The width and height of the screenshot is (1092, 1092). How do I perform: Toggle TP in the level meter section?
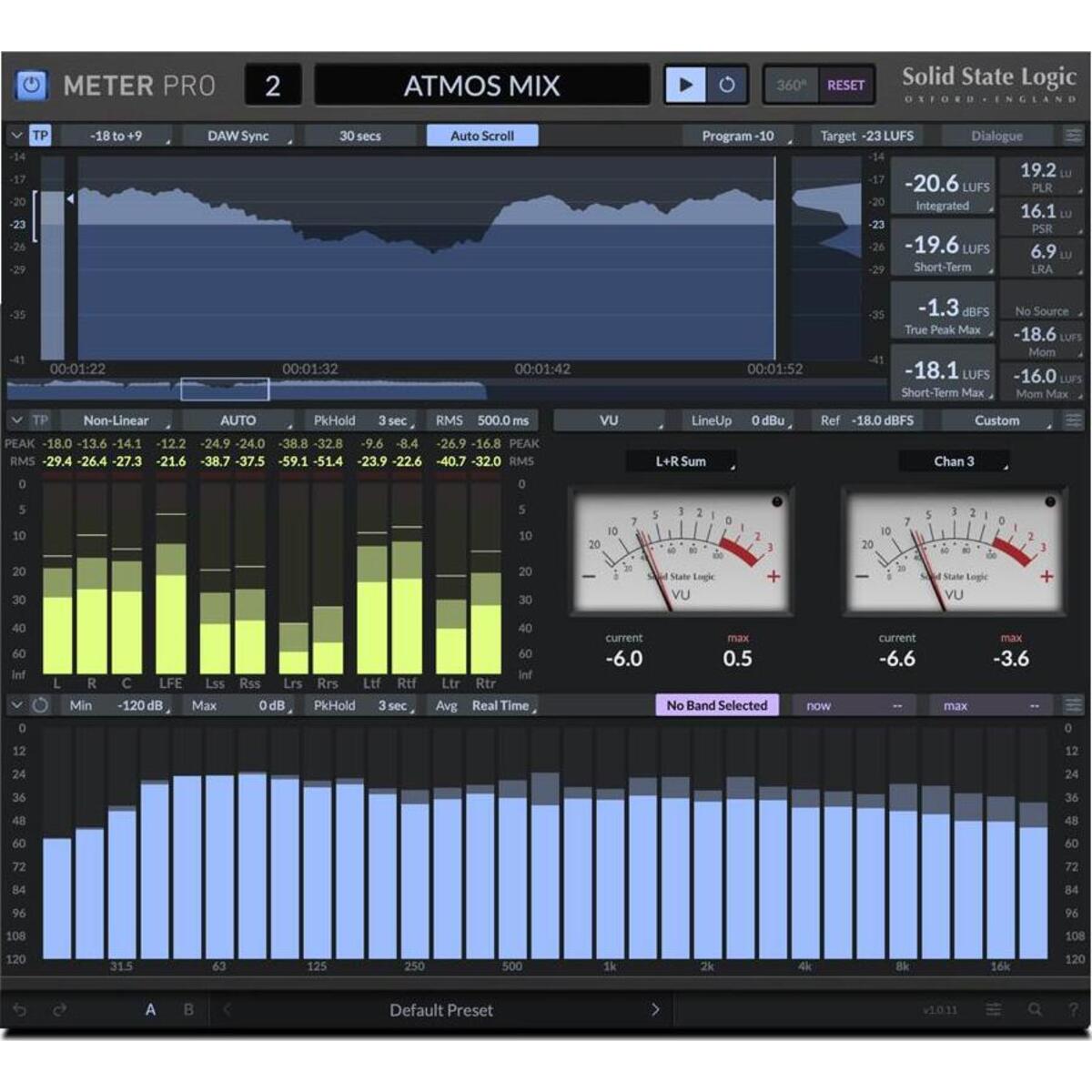click(40, 420)
